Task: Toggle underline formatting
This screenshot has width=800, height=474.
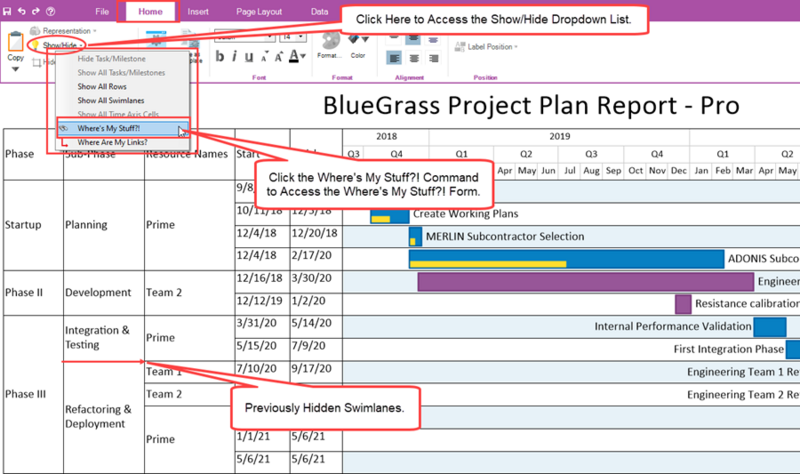Action: (249, 57)
